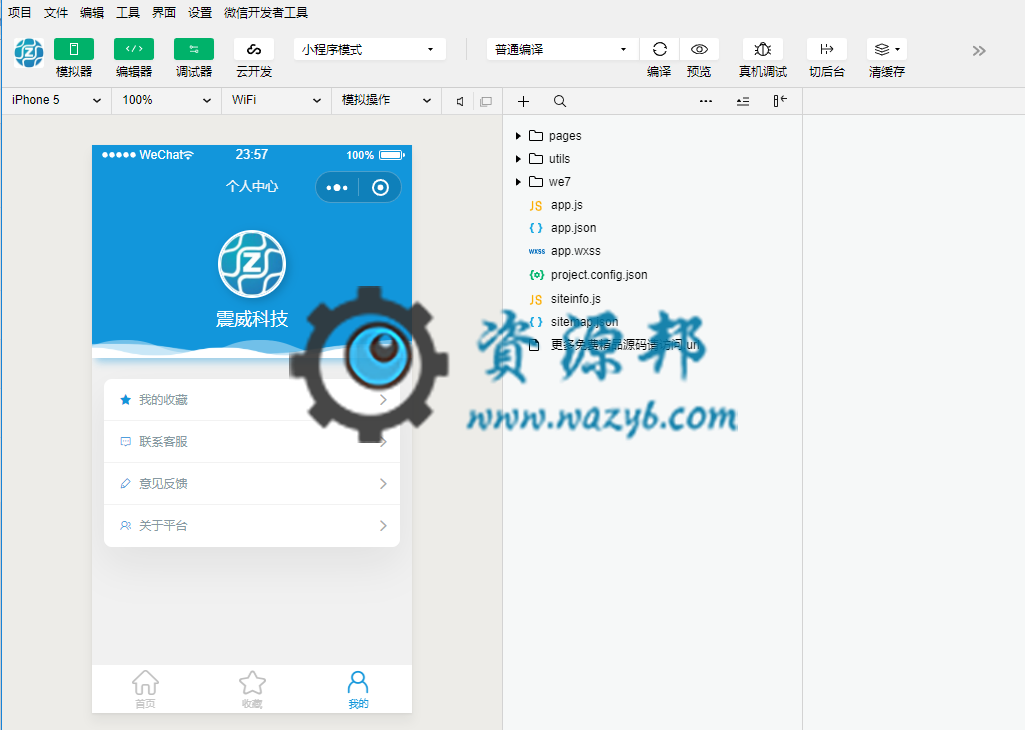
Task: Click the 震威科技 name text
Action: [x=252, y=319]
